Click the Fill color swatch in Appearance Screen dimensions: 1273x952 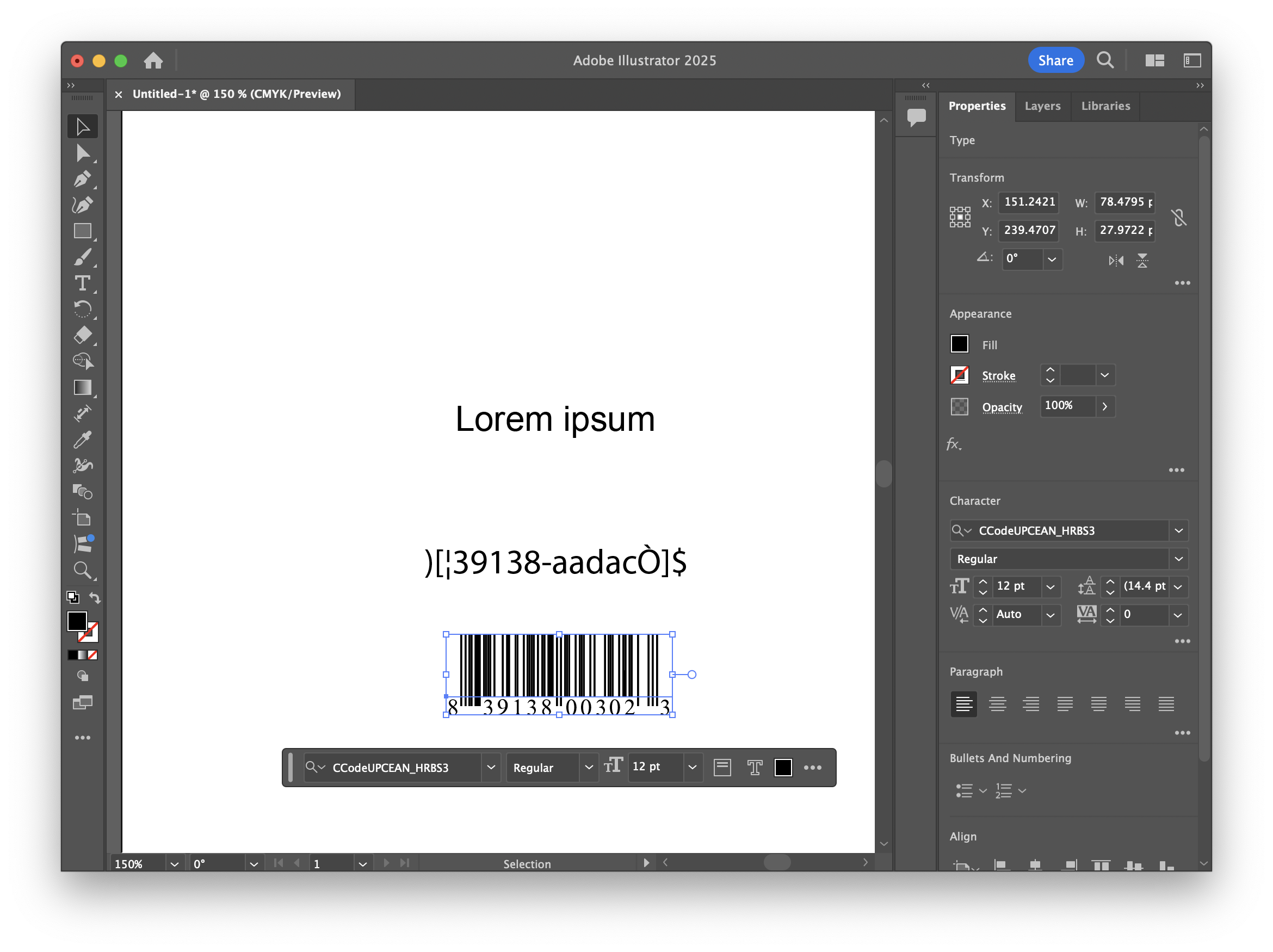959,344
